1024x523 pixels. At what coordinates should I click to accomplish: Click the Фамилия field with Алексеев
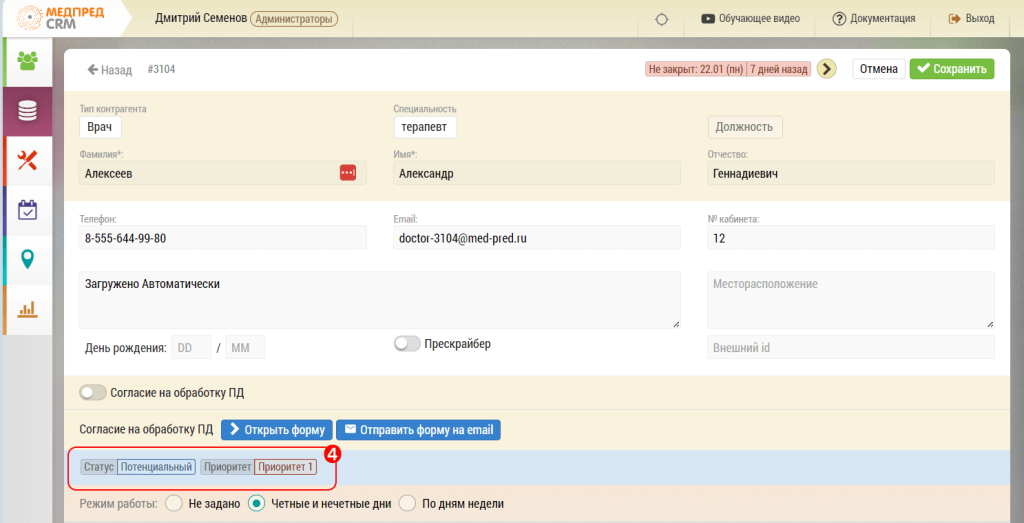pos(223,174)
